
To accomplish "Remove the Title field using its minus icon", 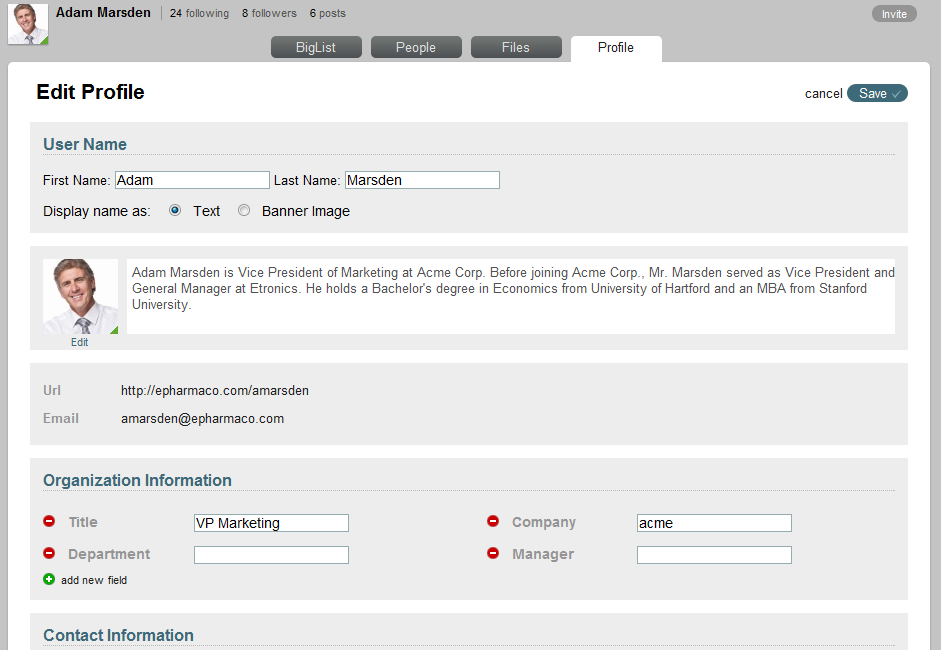I will [48, 521].
